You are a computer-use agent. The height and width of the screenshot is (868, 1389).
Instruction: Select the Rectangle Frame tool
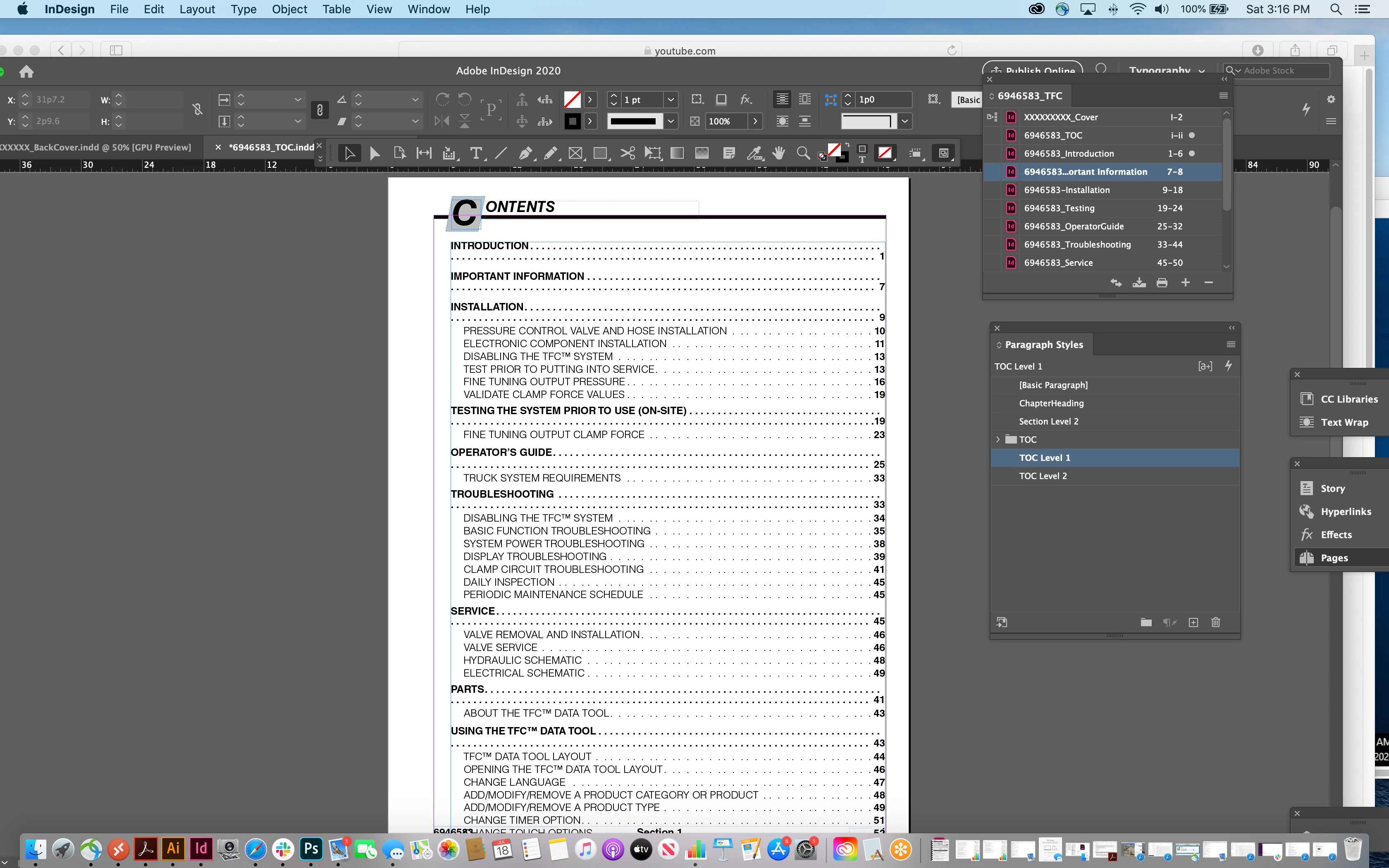tap(575, 153)
